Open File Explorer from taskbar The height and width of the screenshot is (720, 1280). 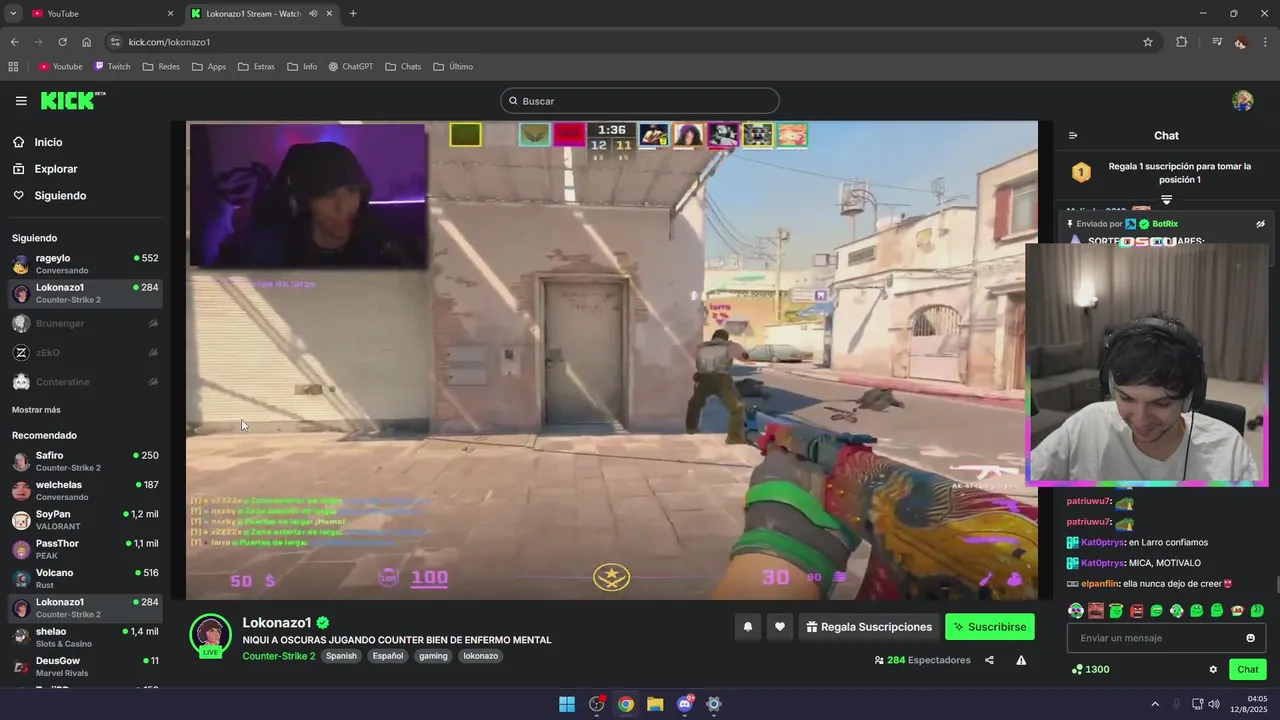[655, 704]
